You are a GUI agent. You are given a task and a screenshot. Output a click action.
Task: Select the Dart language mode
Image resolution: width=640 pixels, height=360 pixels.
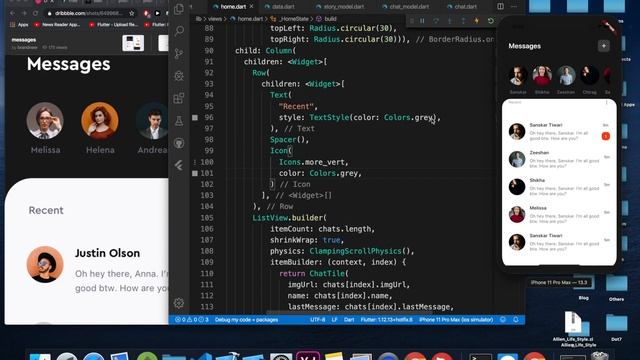[349, 320]
